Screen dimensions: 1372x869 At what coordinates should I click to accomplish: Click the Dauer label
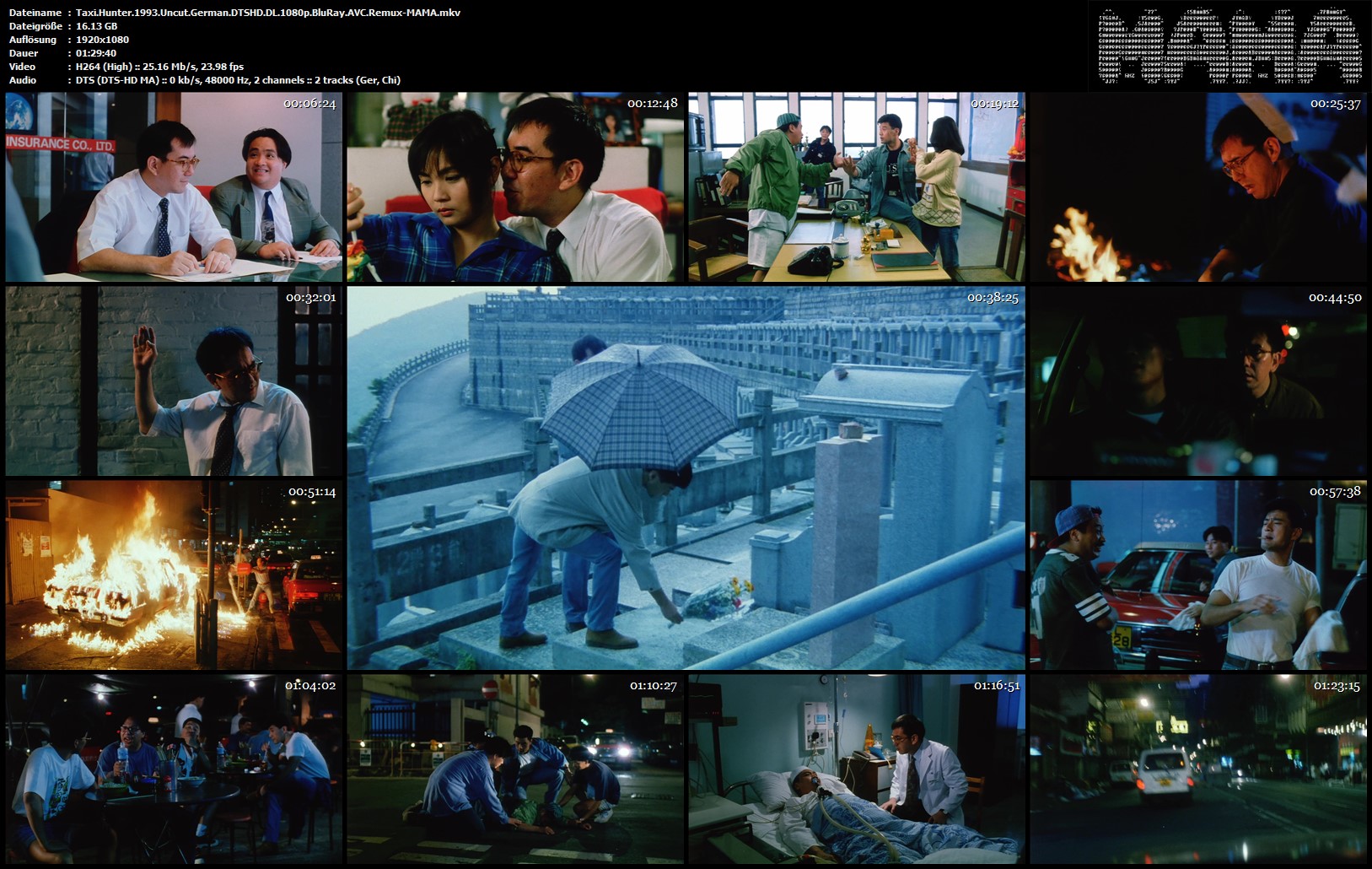click(24, 53)
